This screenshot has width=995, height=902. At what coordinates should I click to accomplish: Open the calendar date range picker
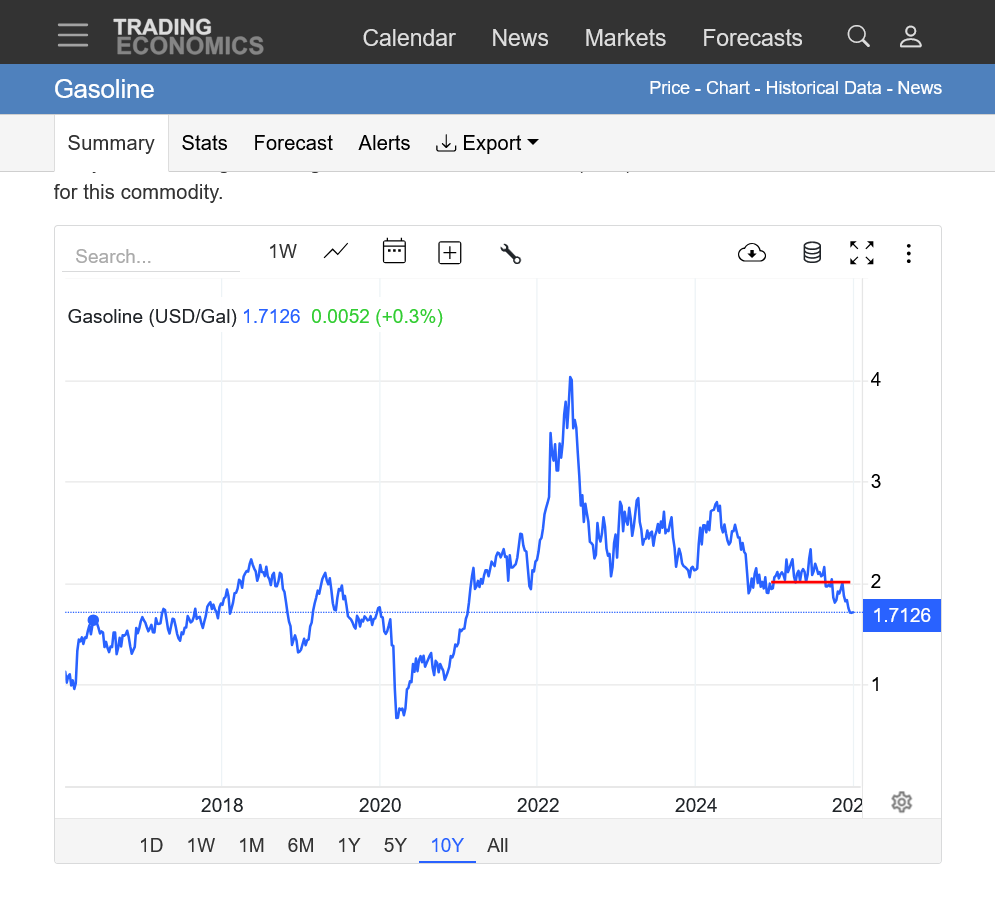(394, 252)
